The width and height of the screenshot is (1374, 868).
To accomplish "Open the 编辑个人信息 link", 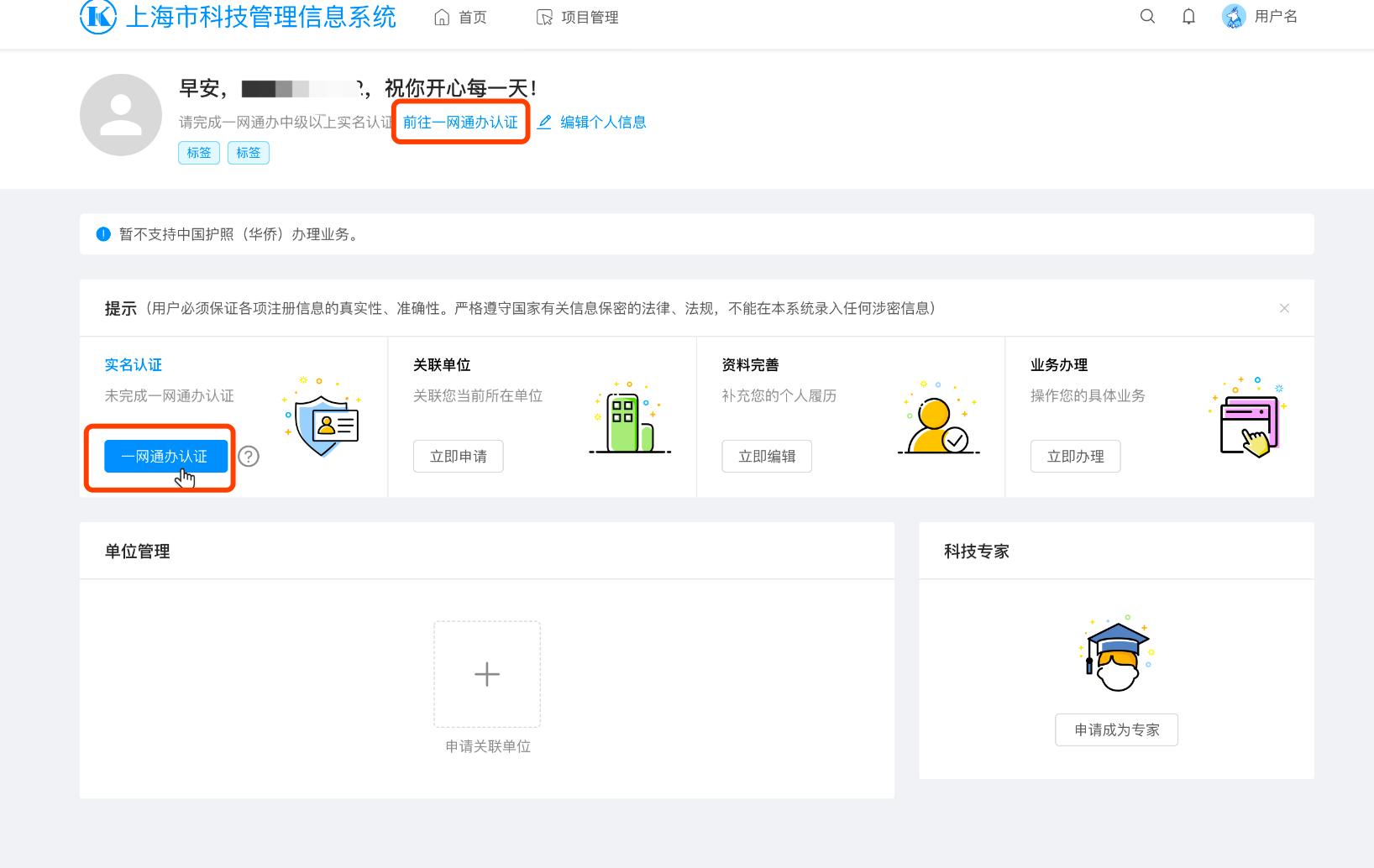I will (603, 123).
